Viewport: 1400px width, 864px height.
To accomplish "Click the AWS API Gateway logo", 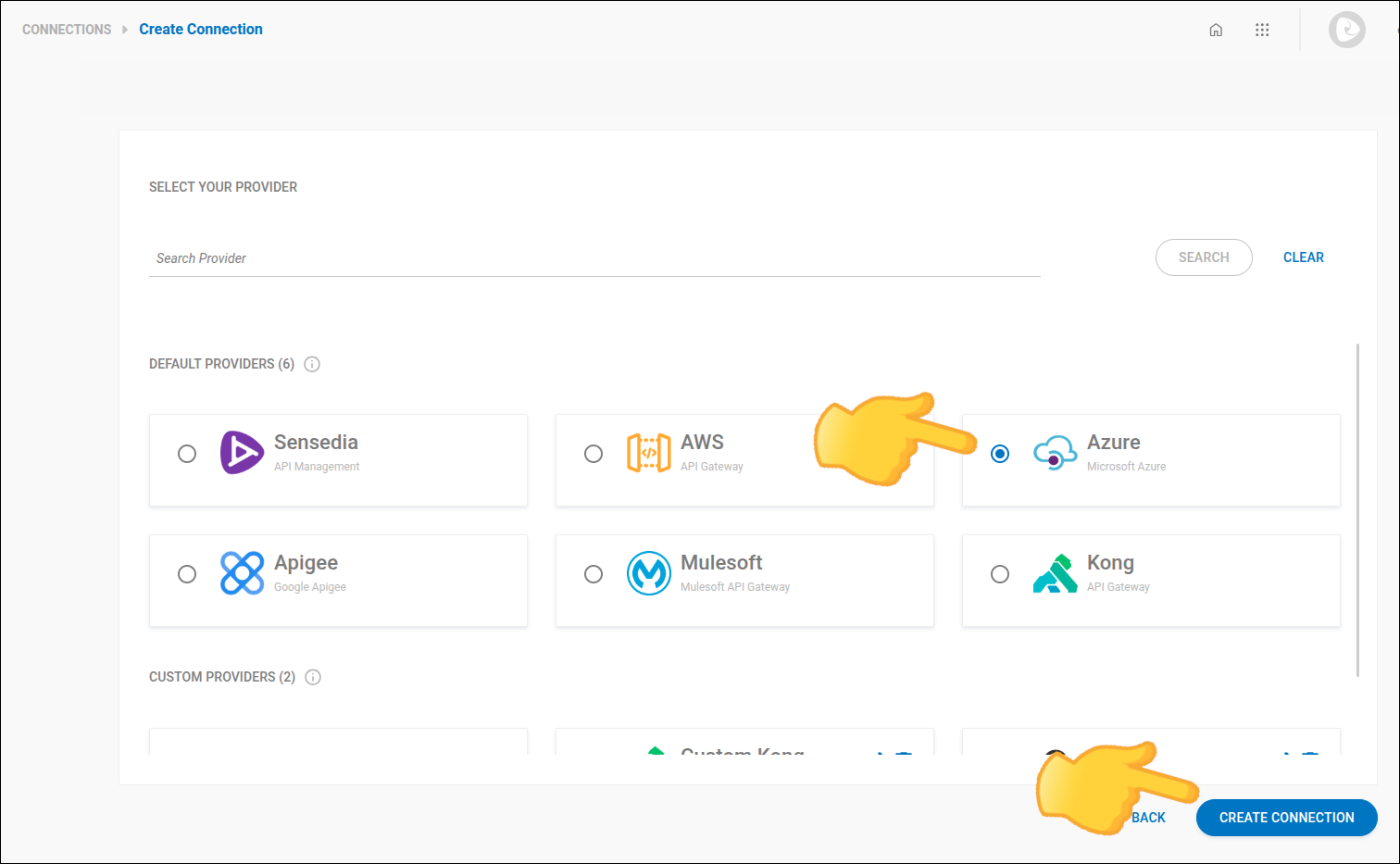I will pos(648,453).
